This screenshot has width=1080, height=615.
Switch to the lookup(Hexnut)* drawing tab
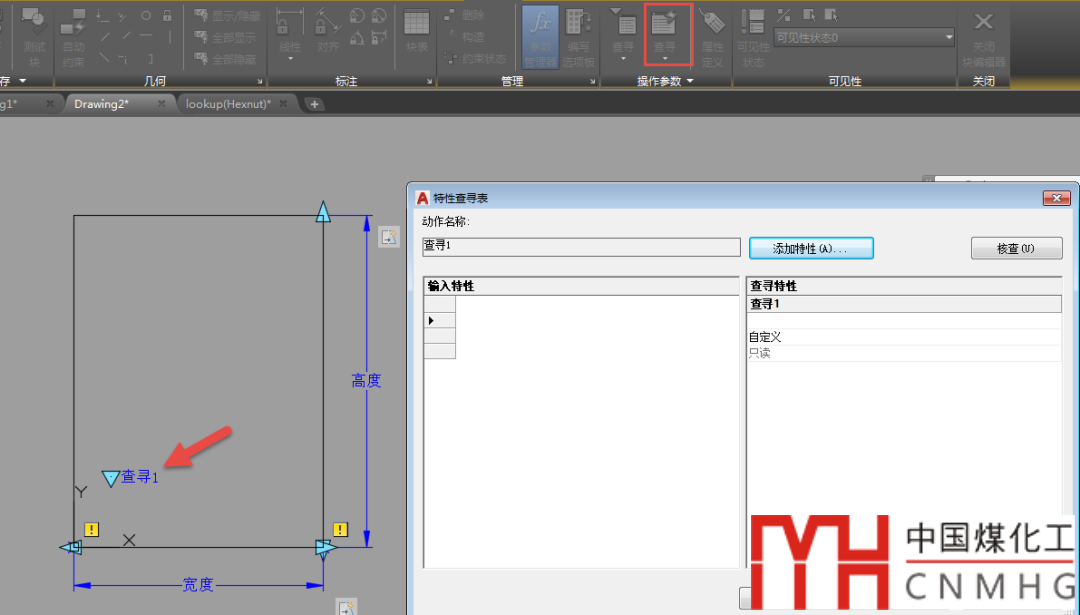coord(228,104)
